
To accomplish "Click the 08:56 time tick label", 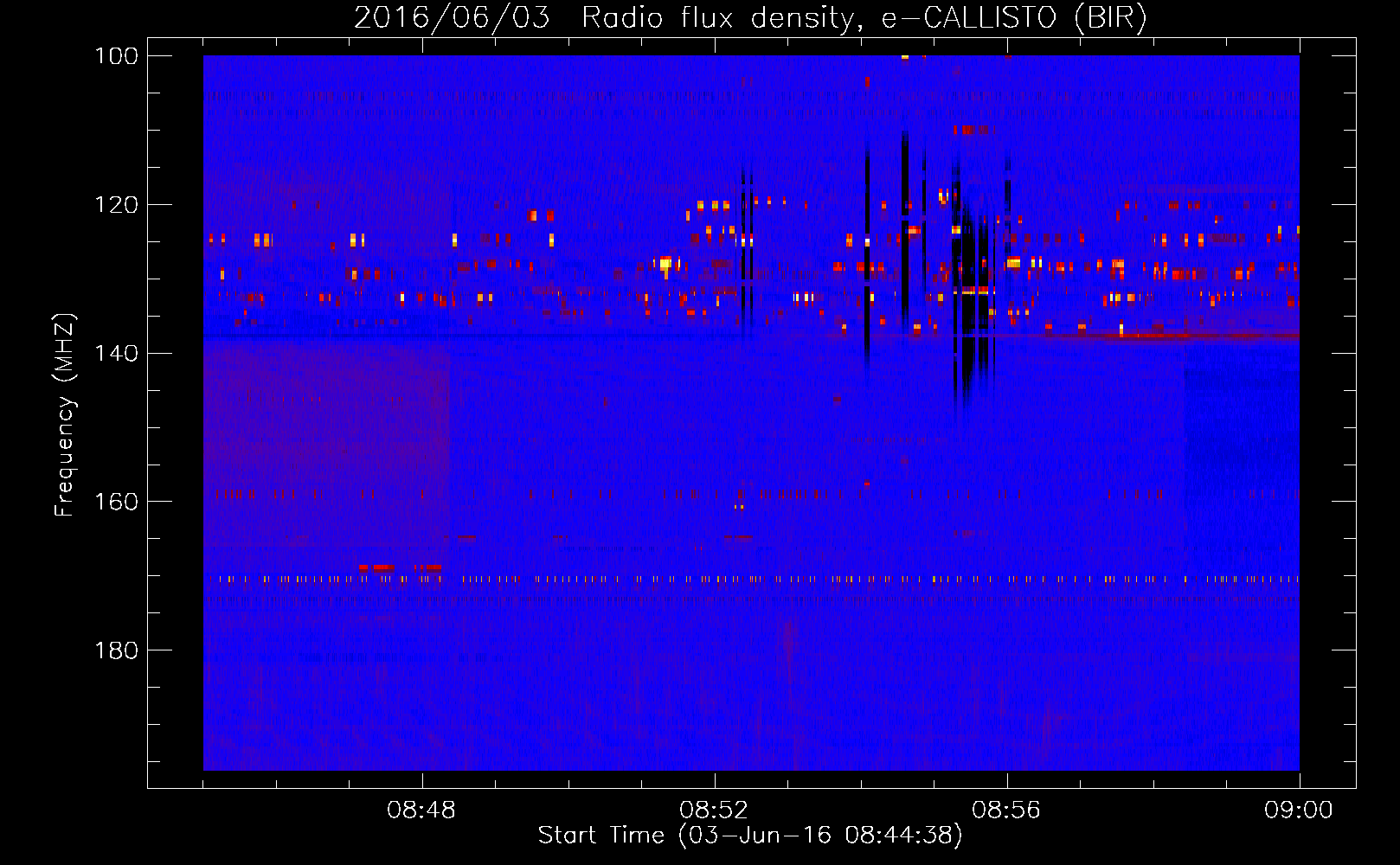I will 1006,811.
